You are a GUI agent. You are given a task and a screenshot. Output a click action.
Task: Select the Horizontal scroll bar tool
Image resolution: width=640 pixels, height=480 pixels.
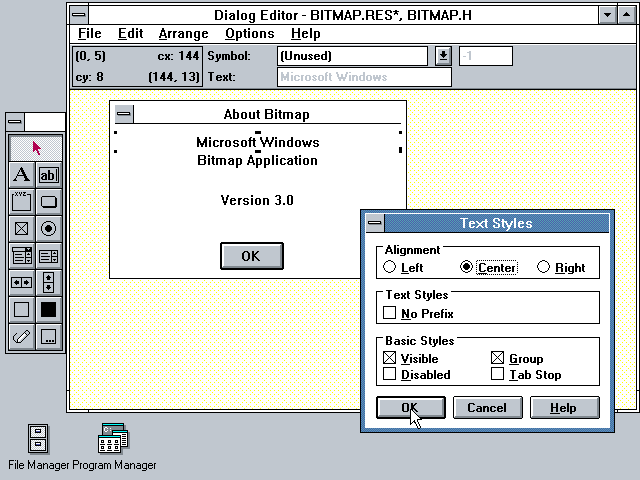(22, 282)
